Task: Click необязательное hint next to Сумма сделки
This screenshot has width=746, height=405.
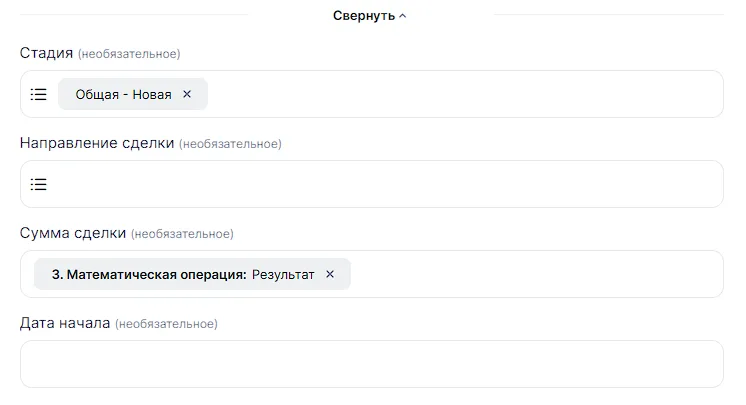Action: pyautogui.click(x=182, y=234)
